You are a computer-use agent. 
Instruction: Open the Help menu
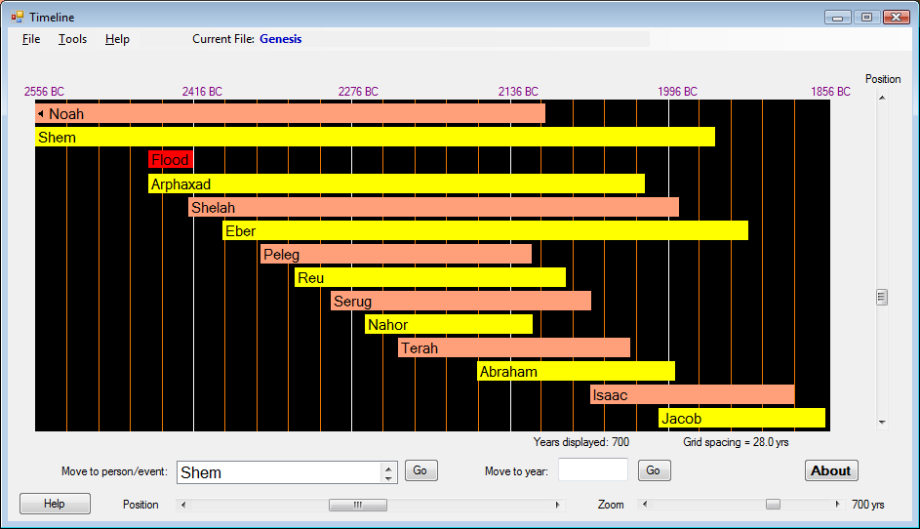(x=117, y=39)
